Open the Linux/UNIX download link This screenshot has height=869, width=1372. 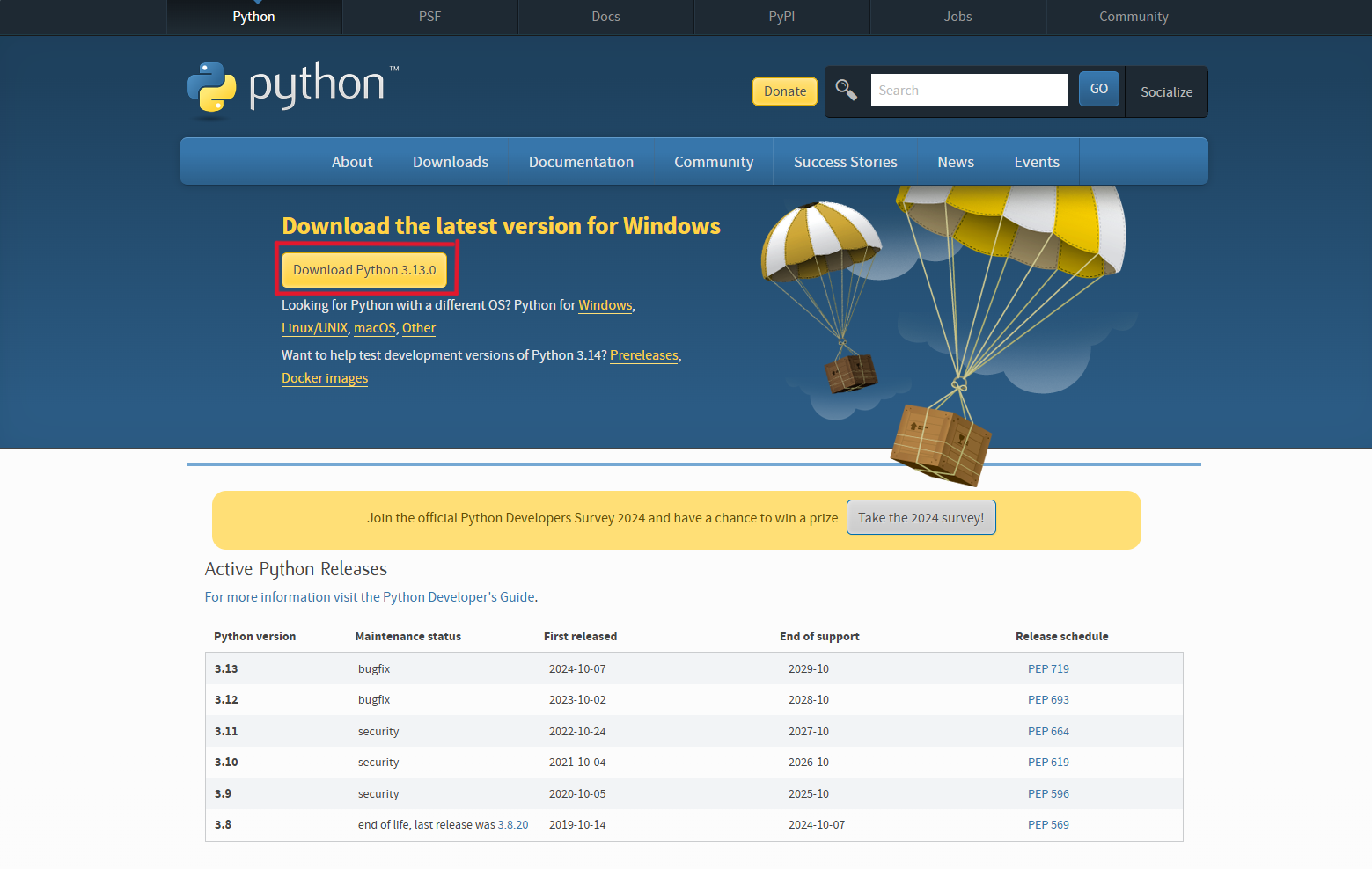pyautogui.click(x=314, y=328)
